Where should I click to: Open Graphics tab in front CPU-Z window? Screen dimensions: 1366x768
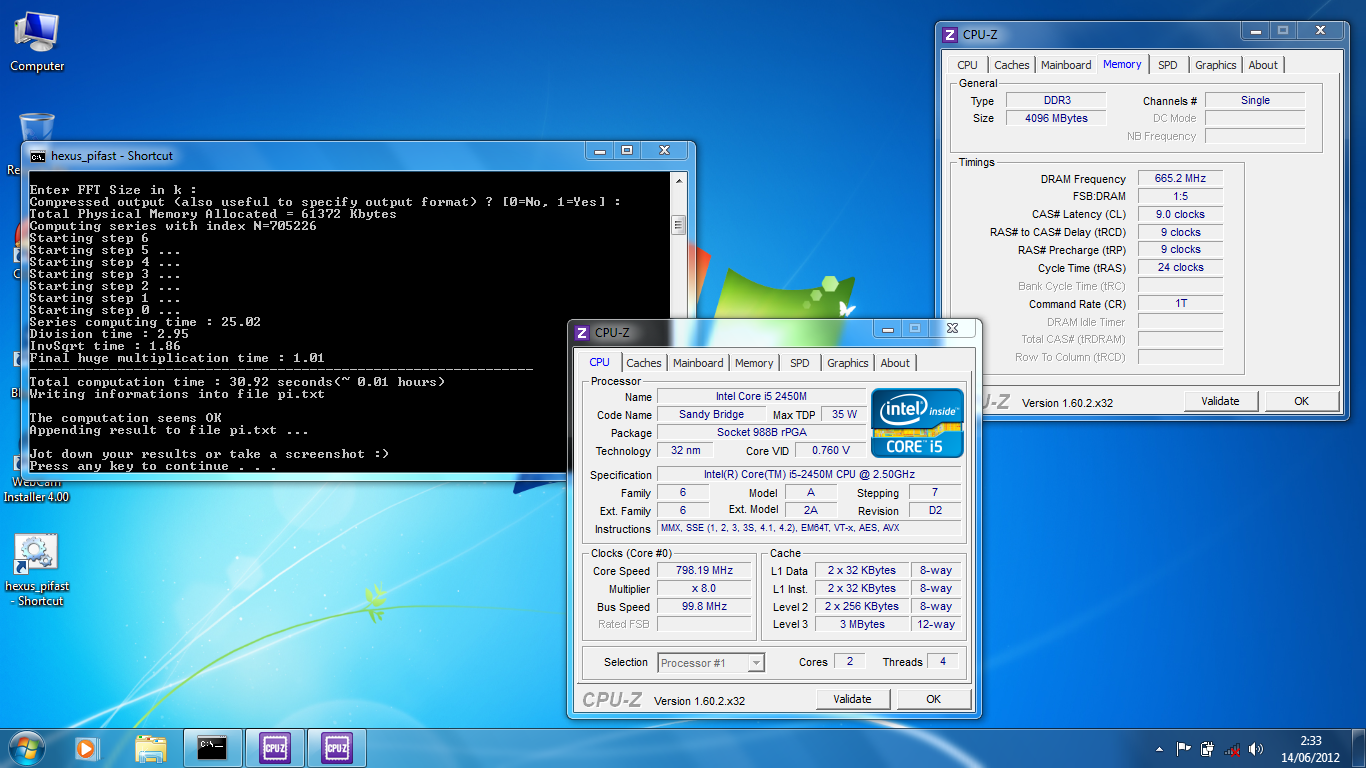tap(848, 363)
